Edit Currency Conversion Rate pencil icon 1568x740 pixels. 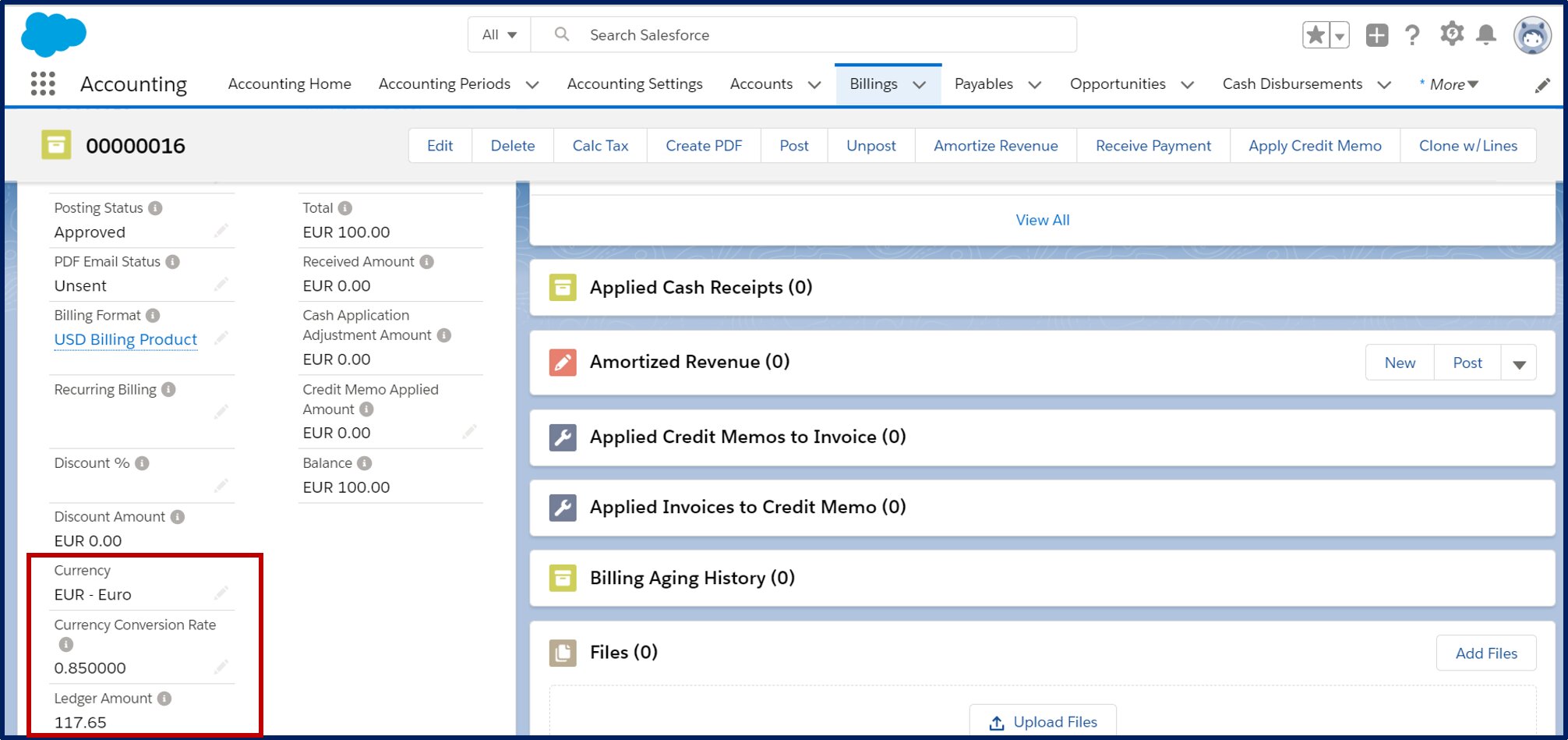(x=221, y=667)
